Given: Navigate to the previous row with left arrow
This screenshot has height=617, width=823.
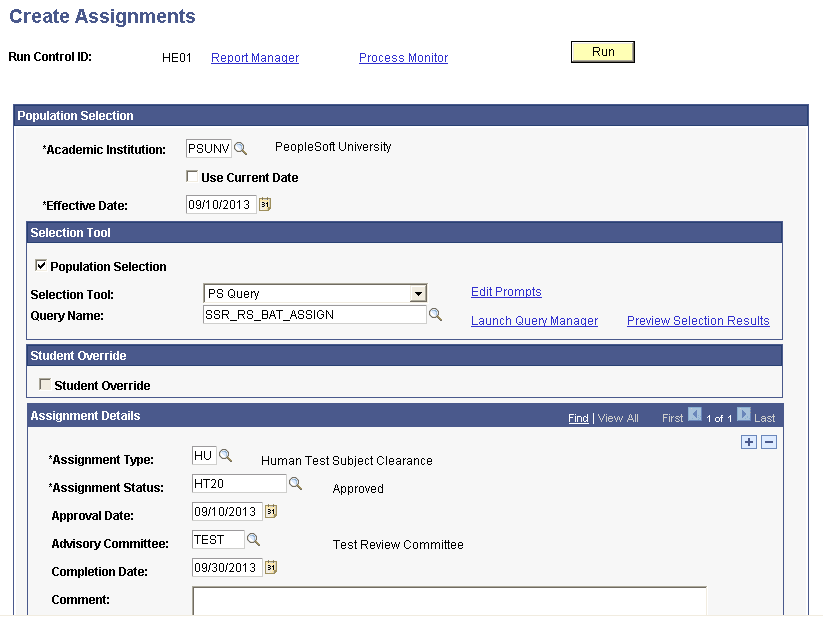Looking at the screenshot, I should (x=695, y=417).
